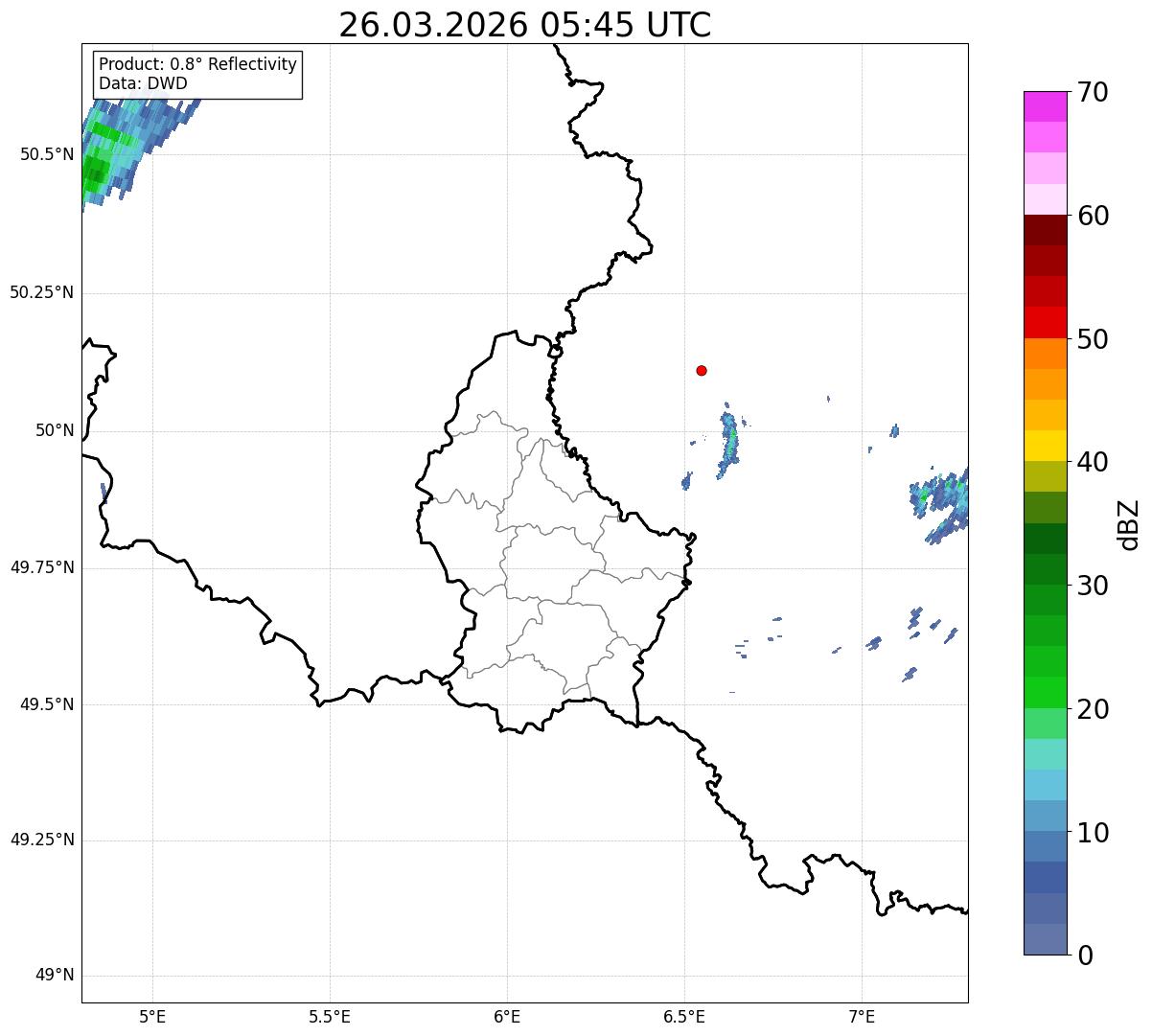Click the title "26.03.2026 05:45 UTC"

click(x=525, y=25)
